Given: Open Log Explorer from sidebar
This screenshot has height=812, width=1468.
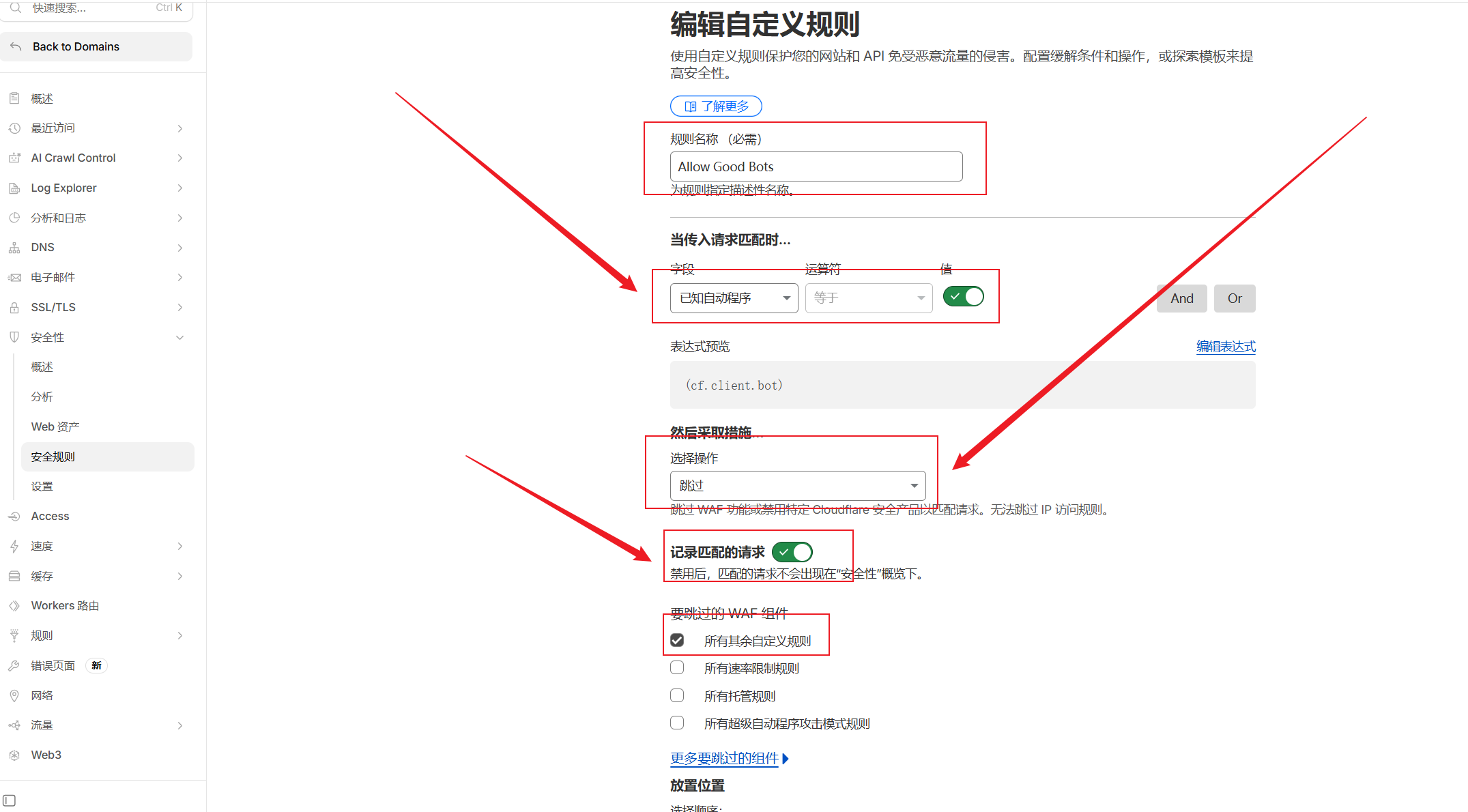Looking at the screenshot, I should point(63,188).
